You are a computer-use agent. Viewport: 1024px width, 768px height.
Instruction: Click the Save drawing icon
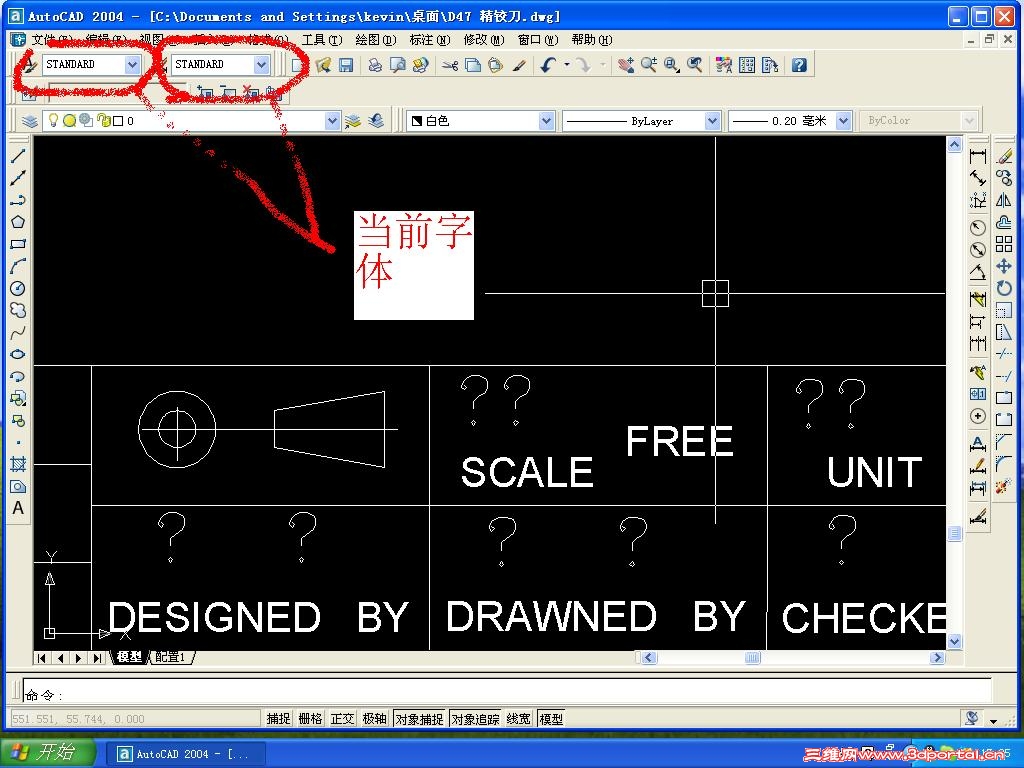(x=345, y=65)
